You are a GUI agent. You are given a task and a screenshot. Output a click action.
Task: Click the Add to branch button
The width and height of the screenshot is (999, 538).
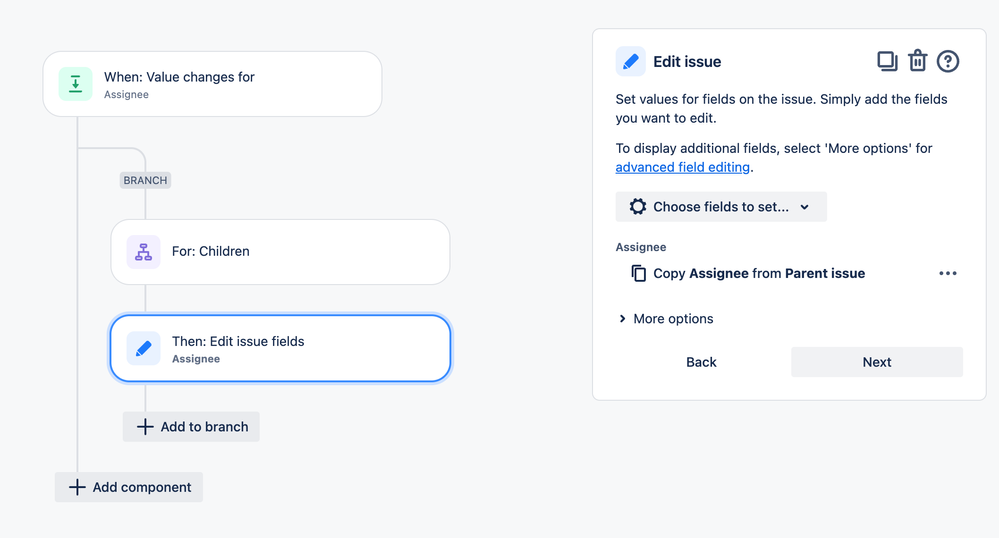click(x=191, y=427)
